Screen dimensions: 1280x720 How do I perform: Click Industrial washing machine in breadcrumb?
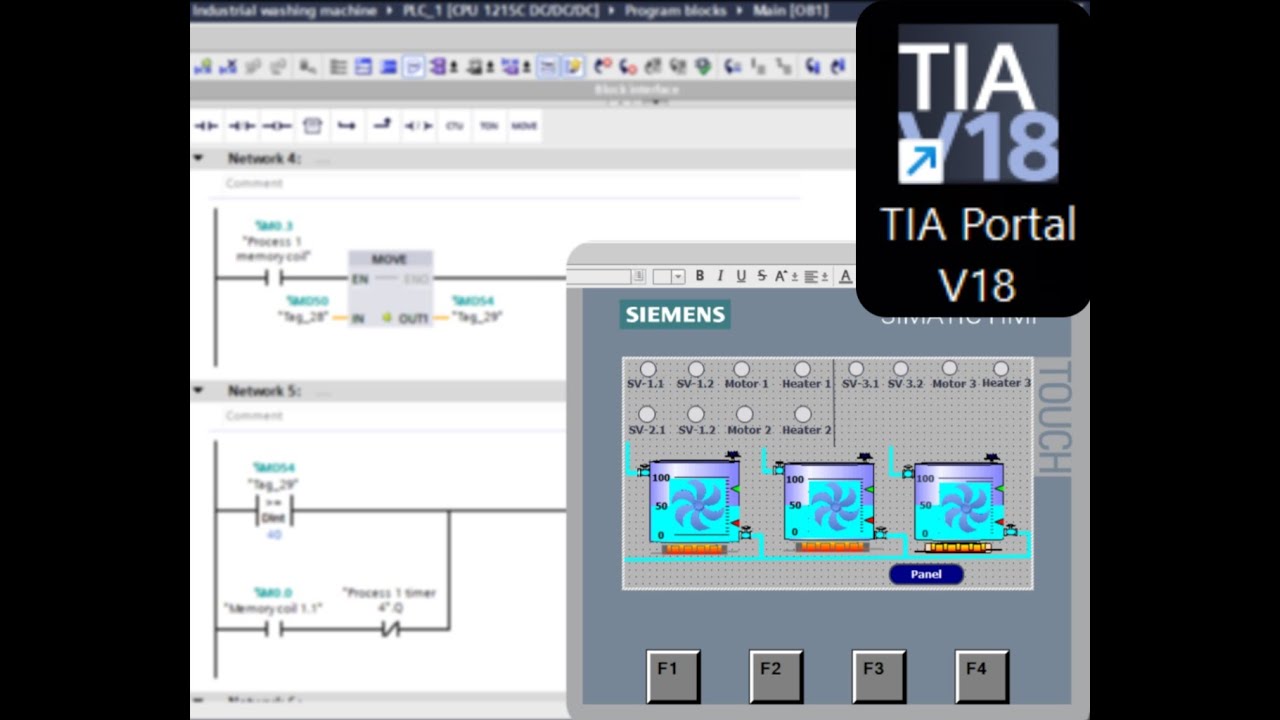285,10
